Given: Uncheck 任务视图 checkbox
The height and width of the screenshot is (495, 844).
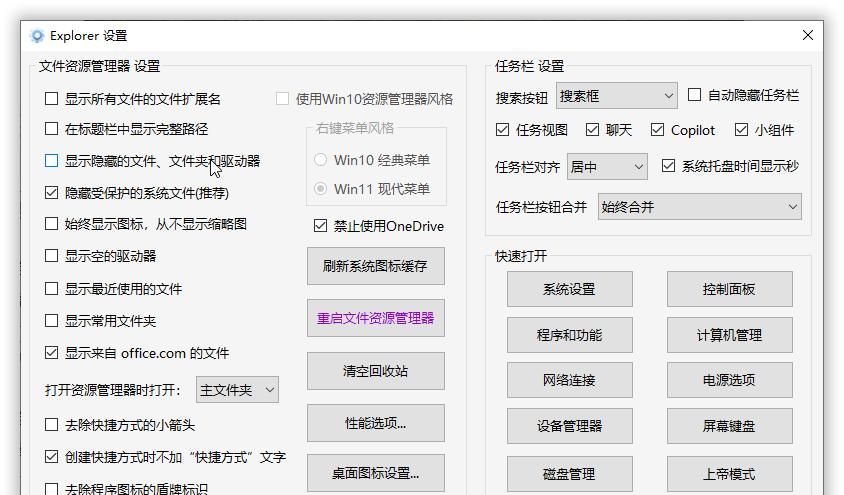Looking at the screenshot, I should tap(502, 130).
